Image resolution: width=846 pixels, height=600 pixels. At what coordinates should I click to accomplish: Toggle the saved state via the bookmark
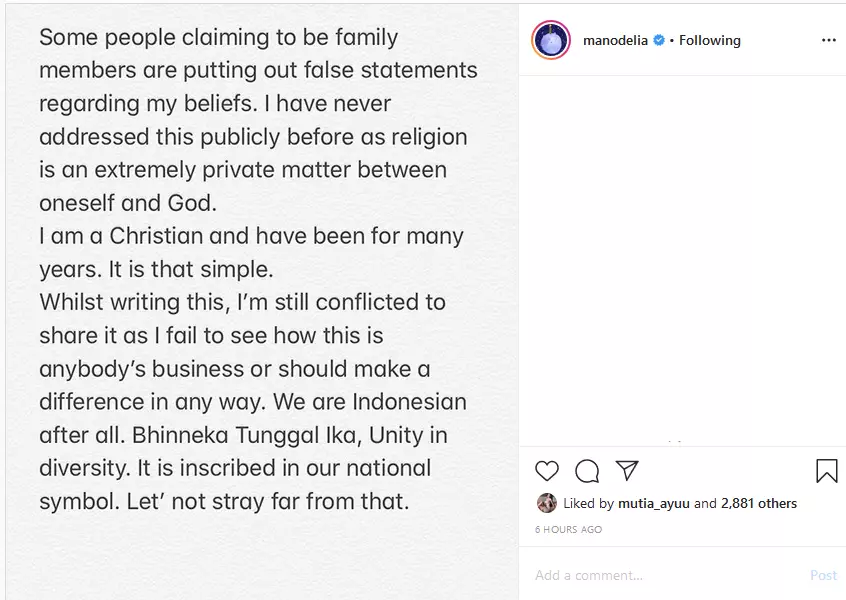click(x=826, y=470)
